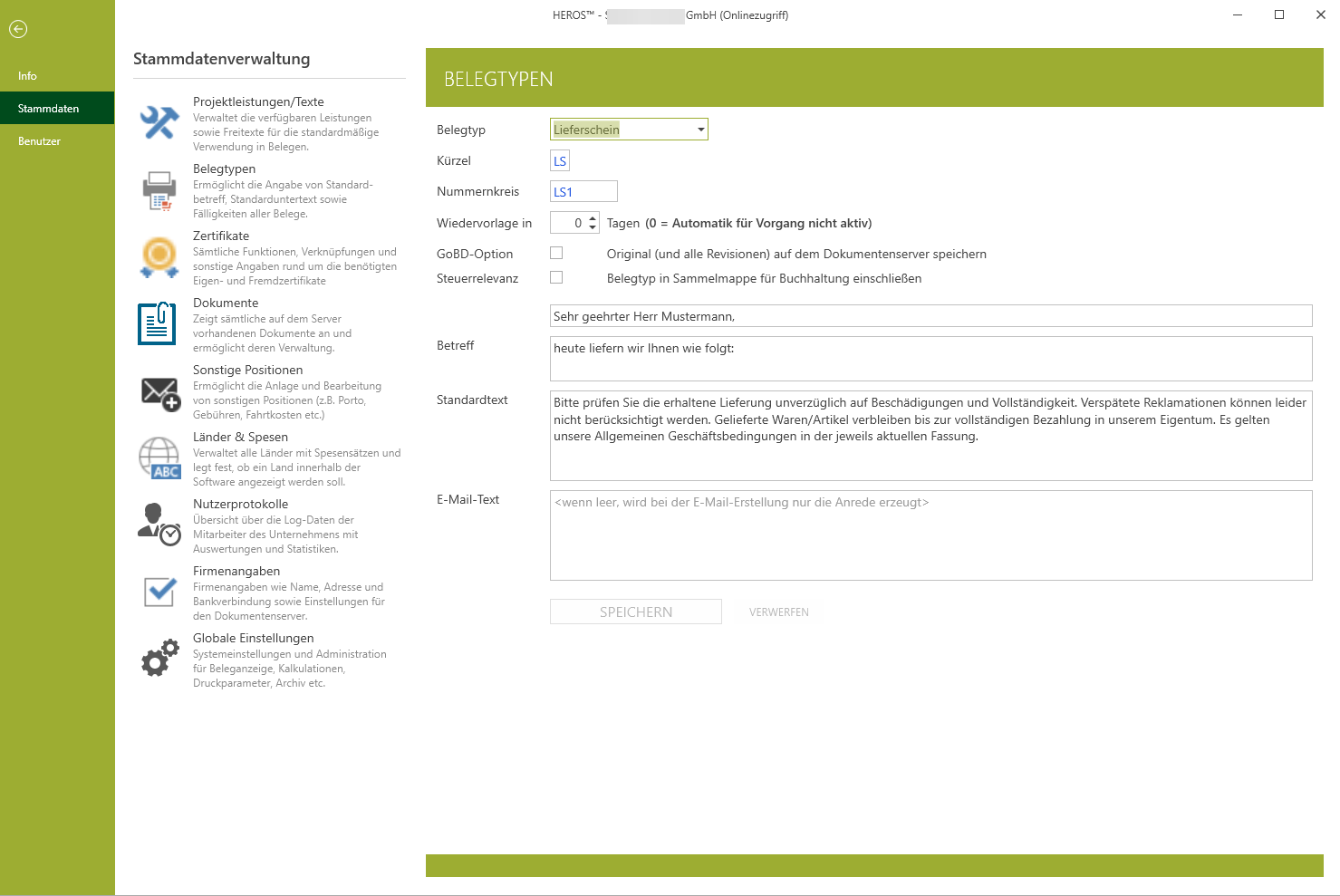Enable the GoBD-Option checkbox
The width and height of the screenshot is (1340, 896).
(x=556, y=254)
